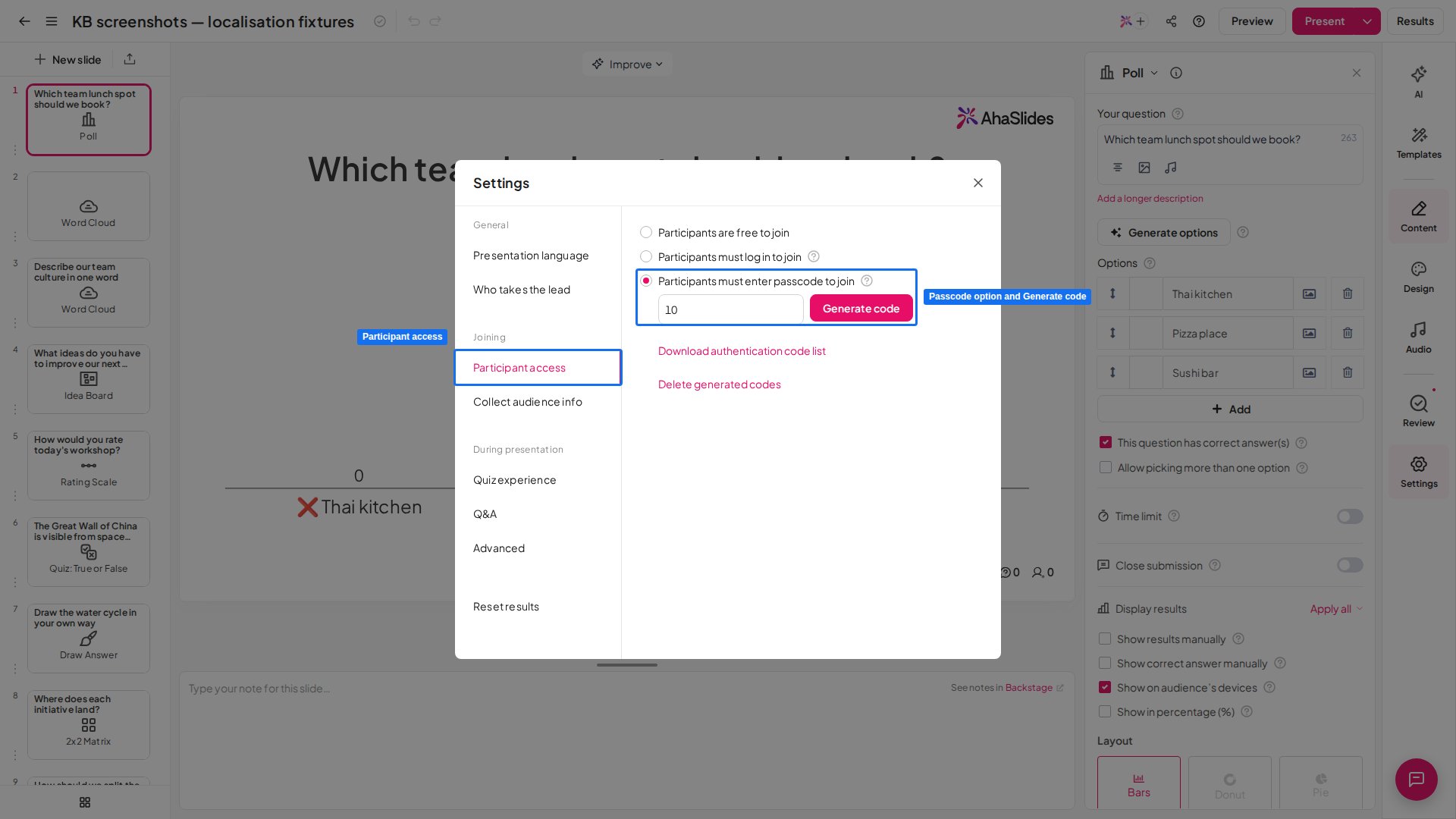1456x819 pixels.
Task: Open the help question icon in header
Action: [x=1199, y=21]
